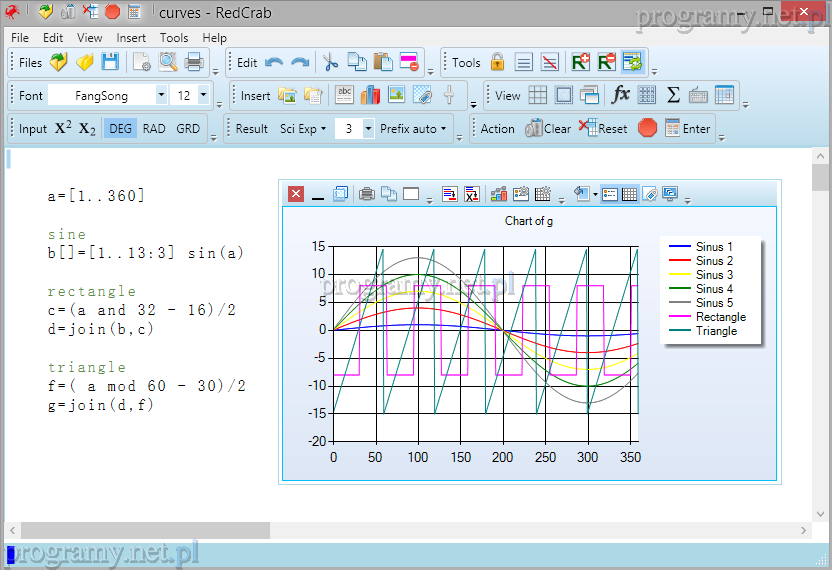This screenshot has height=570, width=832.
Task: Click the Save floppy disk icon
Action: tap(110, 62)
